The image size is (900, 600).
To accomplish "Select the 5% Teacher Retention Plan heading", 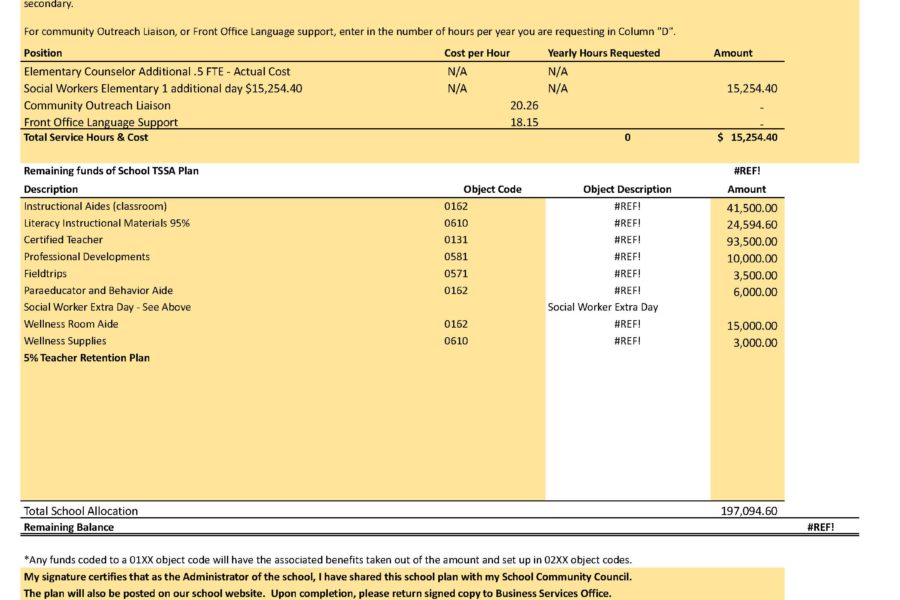I will (87, 358).
